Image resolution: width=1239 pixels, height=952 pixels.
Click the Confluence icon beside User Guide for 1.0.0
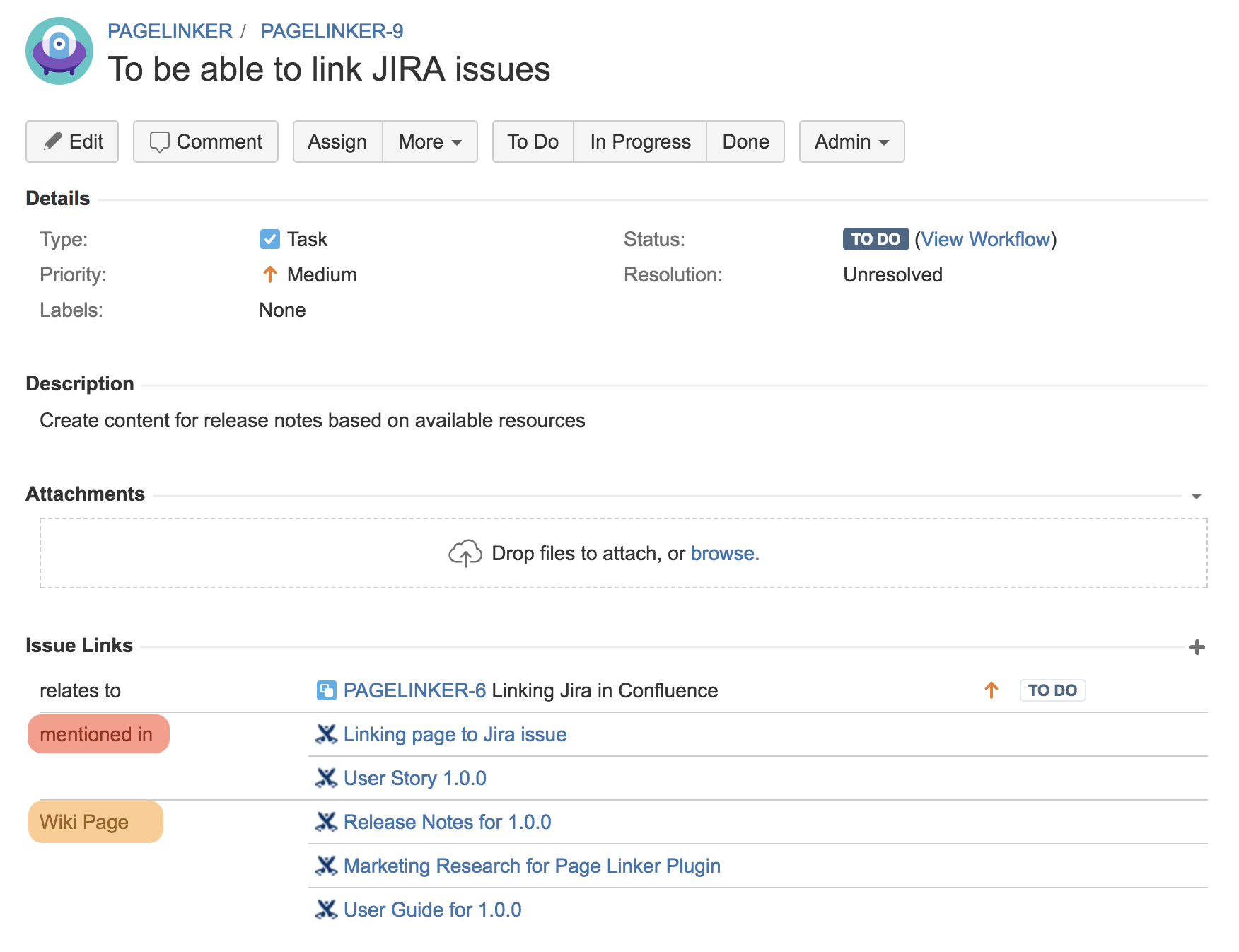(327, 910)
